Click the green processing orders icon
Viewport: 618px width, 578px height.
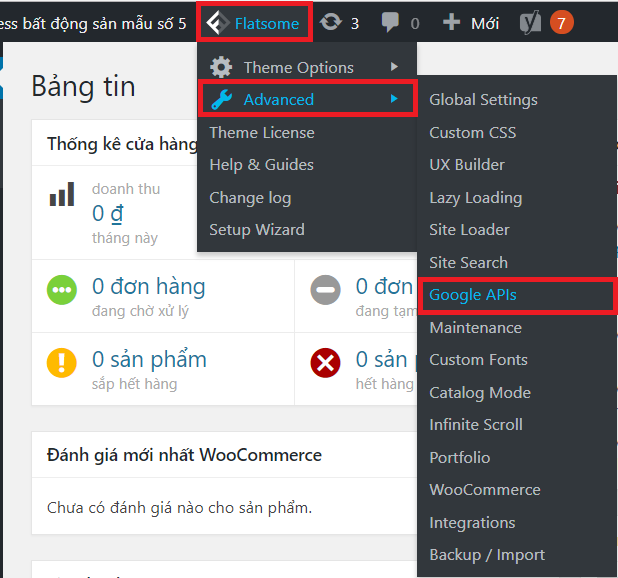pos(62,290)
